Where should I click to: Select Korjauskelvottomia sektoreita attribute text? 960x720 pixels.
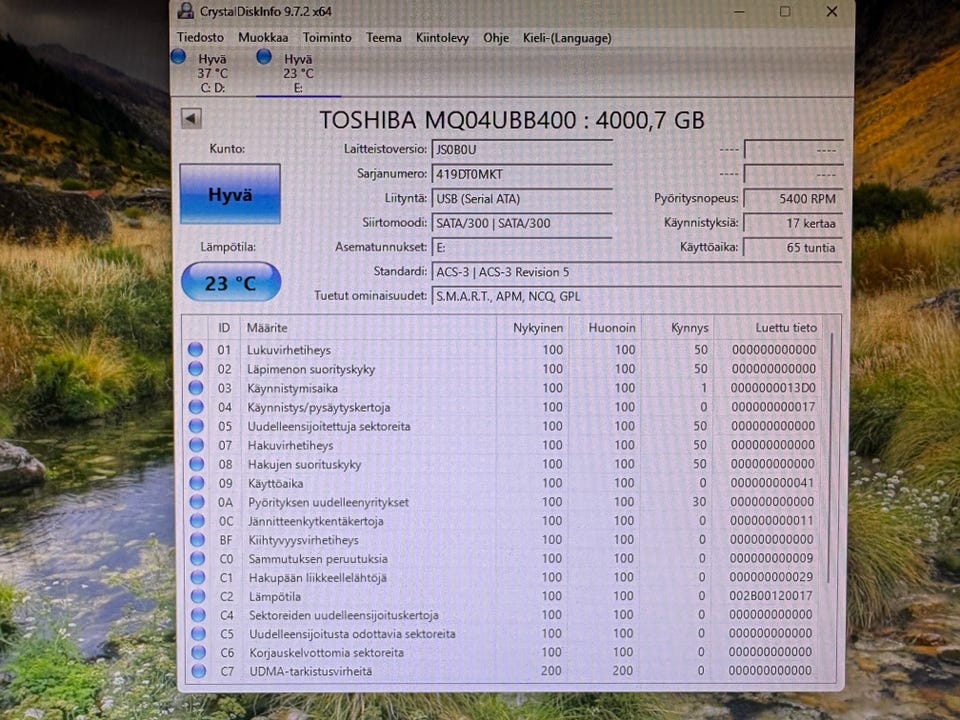(326, 653)
